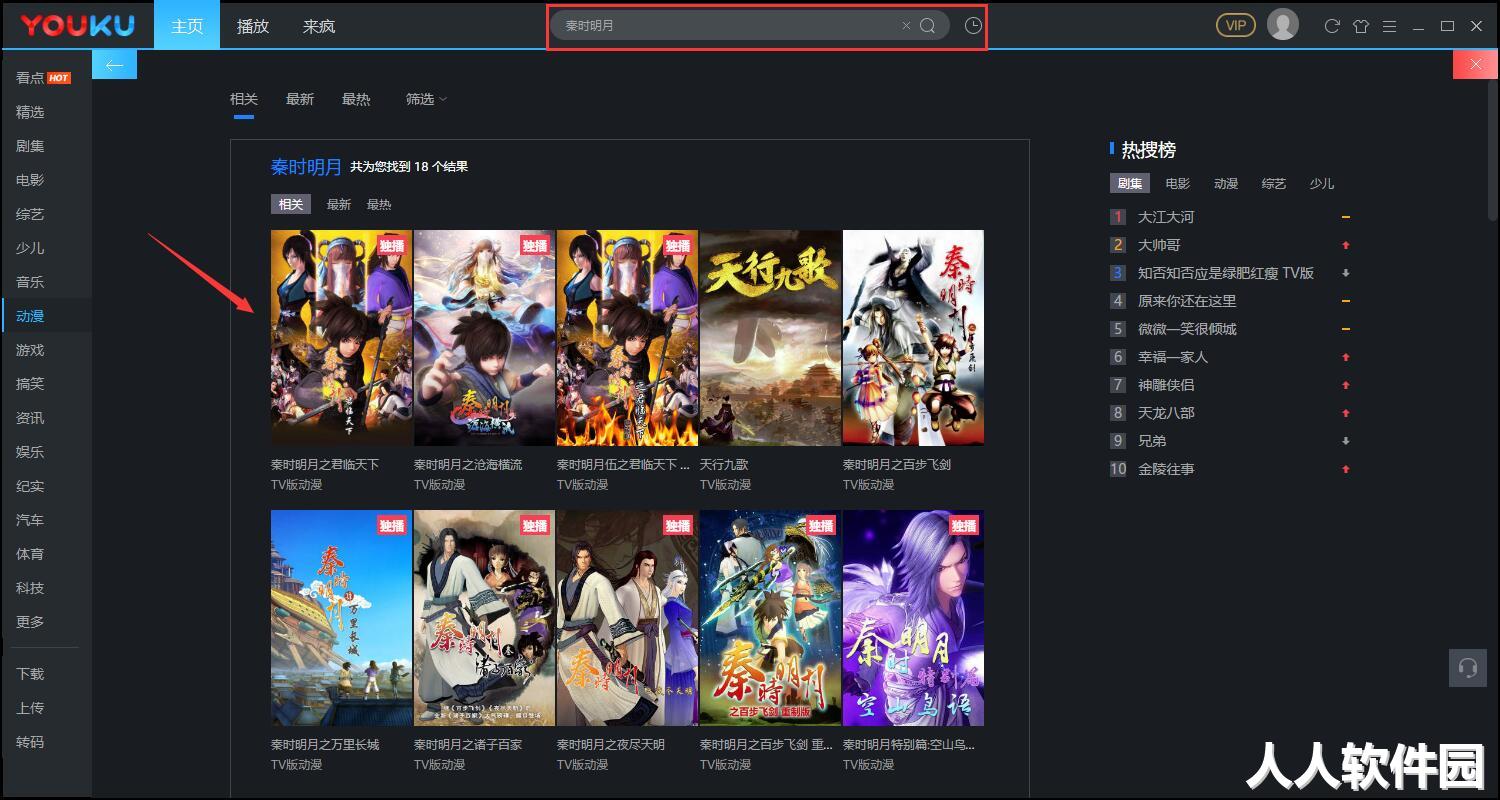This screenshot has height=800, width=1500.
Task: Open 更多 in sidebar
Action: (x=30, y=622)
